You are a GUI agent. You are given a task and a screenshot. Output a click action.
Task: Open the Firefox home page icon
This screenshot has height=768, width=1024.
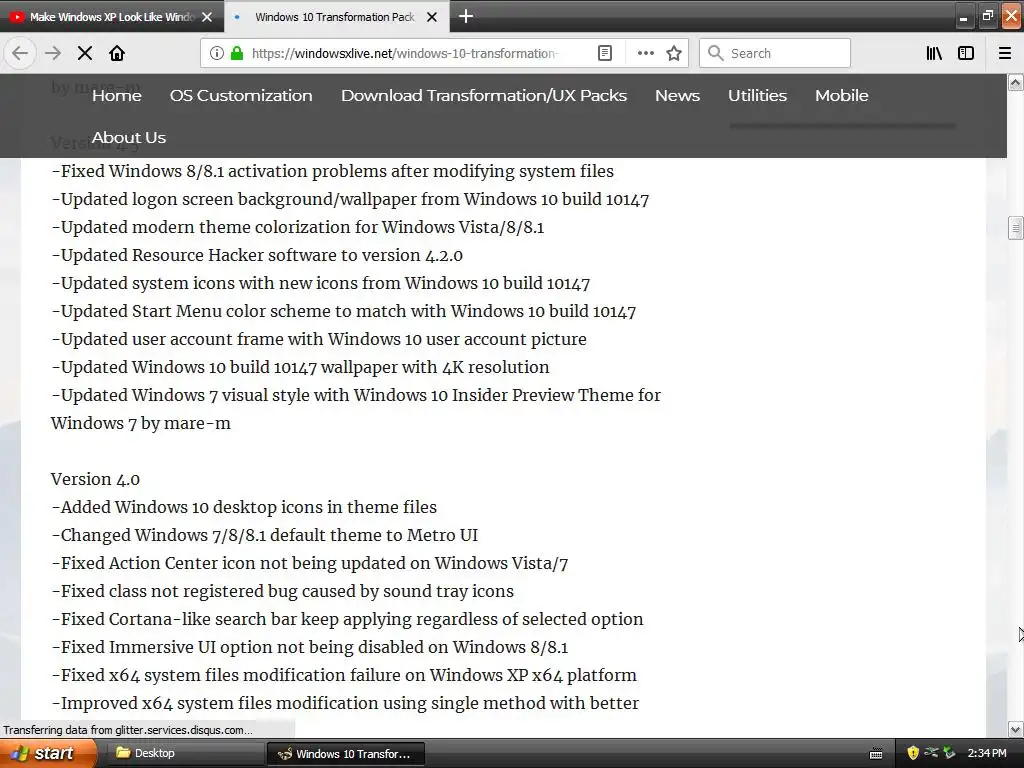[117, 53]
